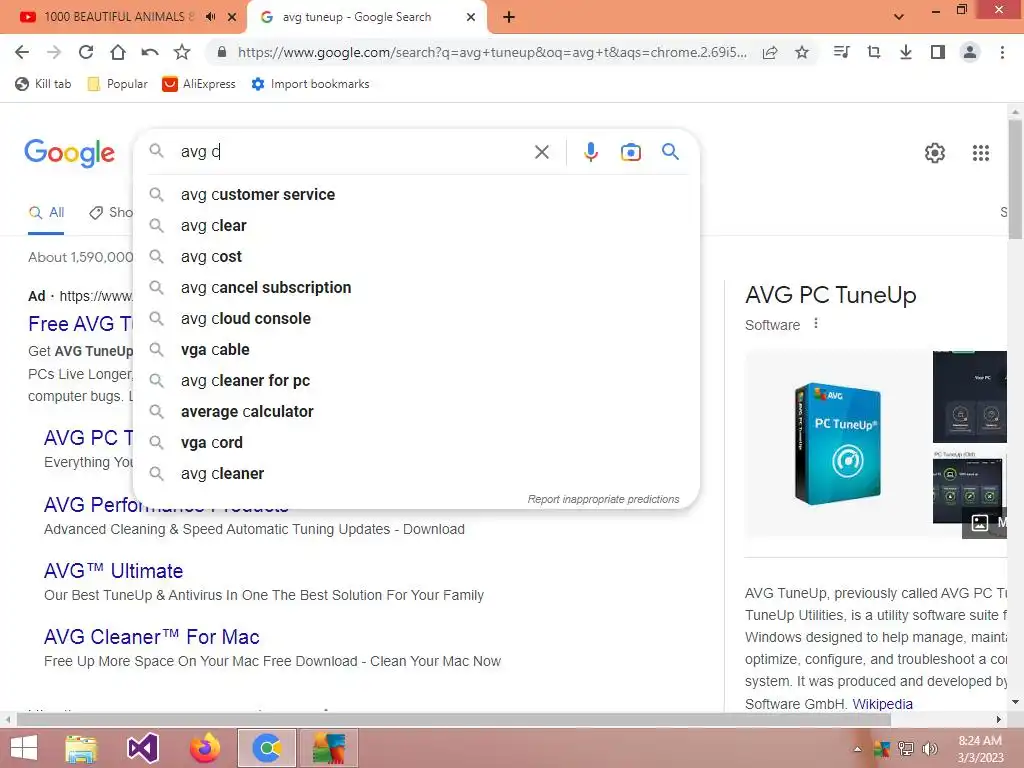Open the home page via house icon
1024x768 pixels.
(x=118, y=52)
